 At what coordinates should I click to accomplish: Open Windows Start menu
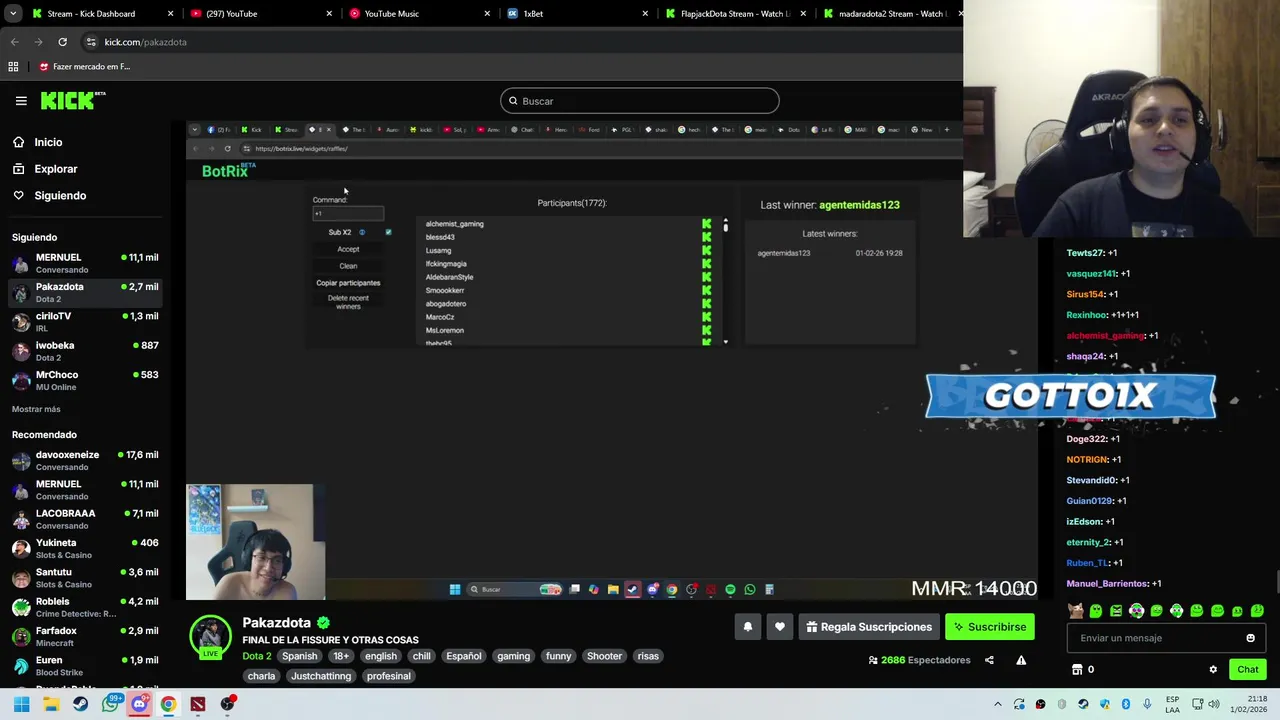[x=21, y=704]
